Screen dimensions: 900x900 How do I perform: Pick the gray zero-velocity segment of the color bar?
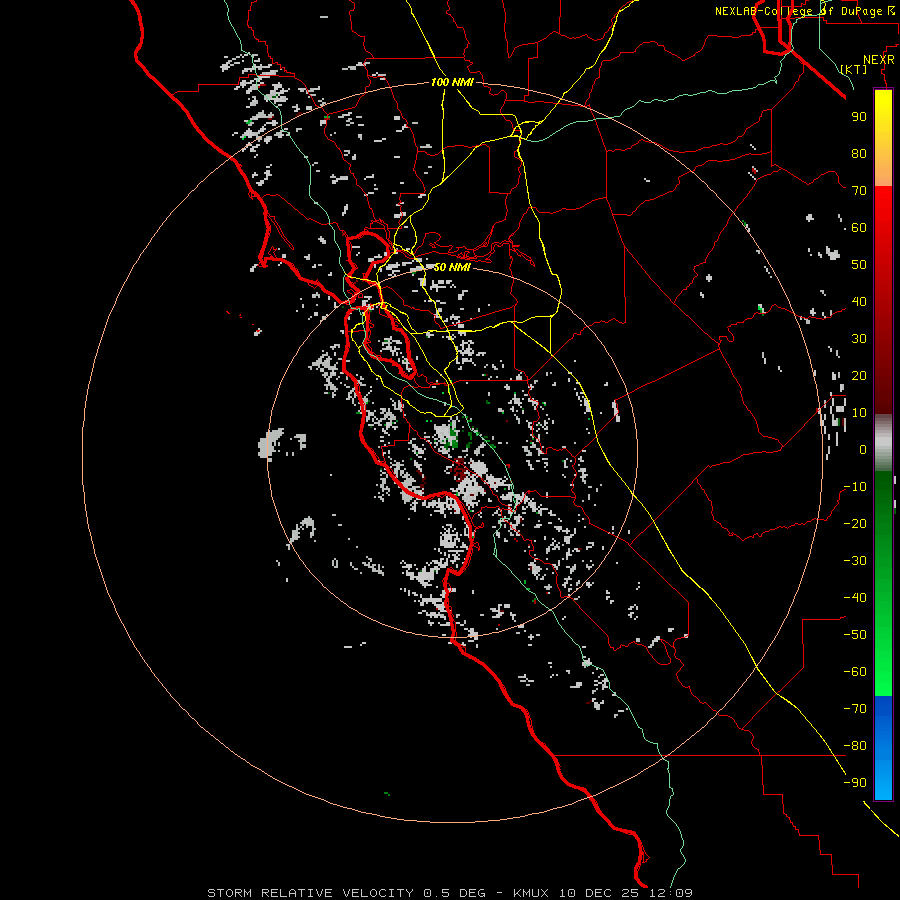(x=883, y=443)
